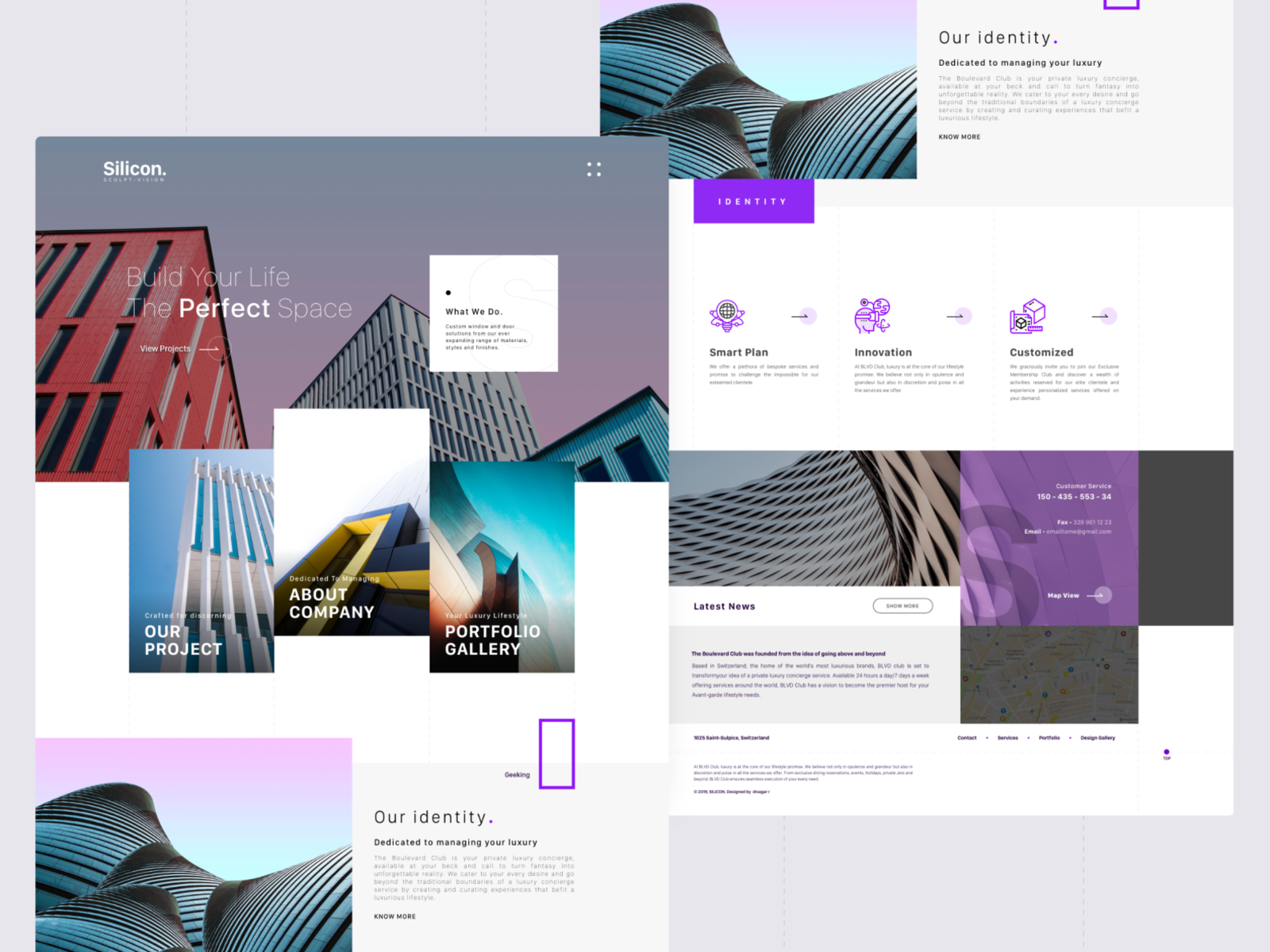The height and width of the screenshot is (952, 1270).
Task: Select Design Gallery in the footer navigation
Action: click(1098, 737)
